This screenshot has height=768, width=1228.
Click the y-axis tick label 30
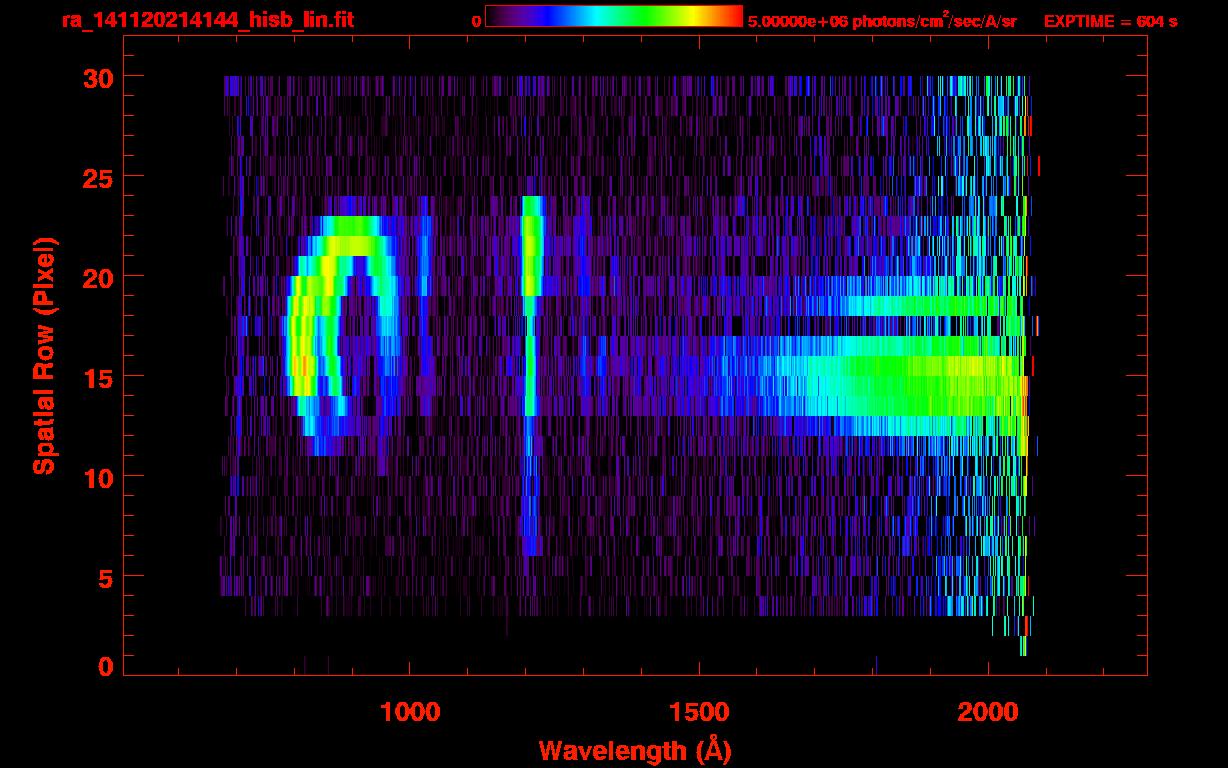click(96, 77)
